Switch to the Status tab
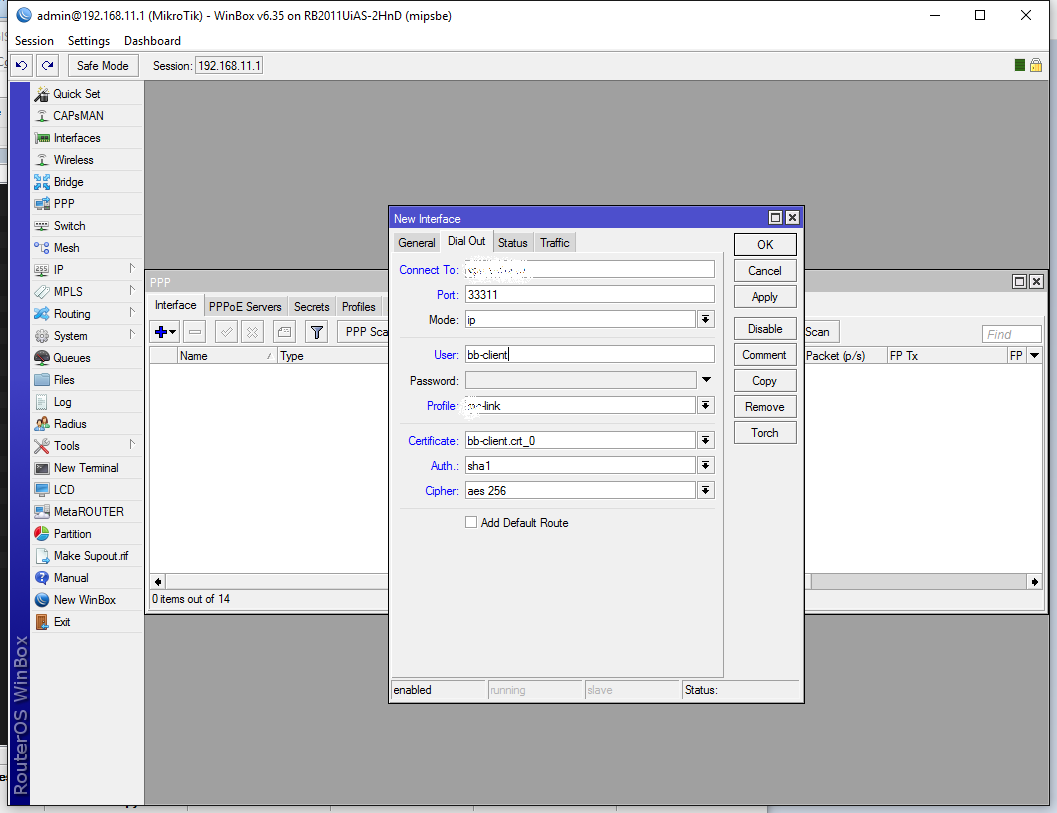This screenshot has height=813, width=1057. pyautogui.click(x=512, y=243)
